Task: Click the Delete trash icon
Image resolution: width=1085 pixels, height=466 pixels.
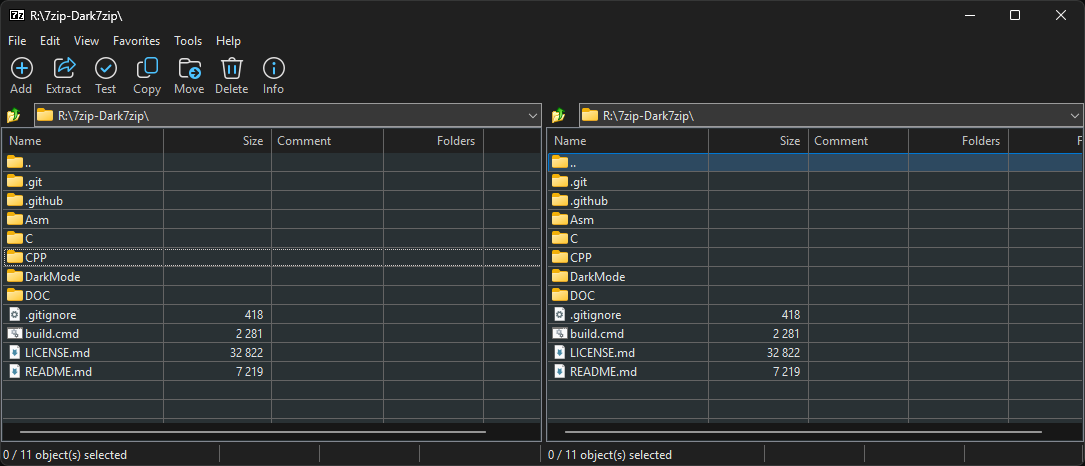Action: [x=231, y=69]
